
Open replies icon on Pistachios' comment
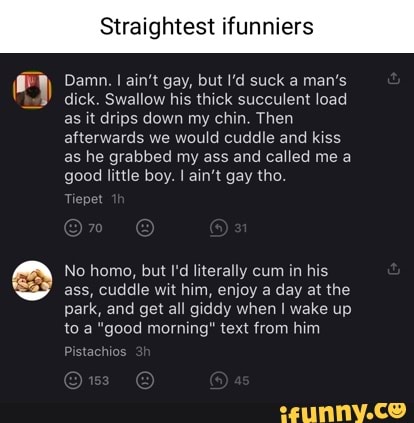pos(219,381)
